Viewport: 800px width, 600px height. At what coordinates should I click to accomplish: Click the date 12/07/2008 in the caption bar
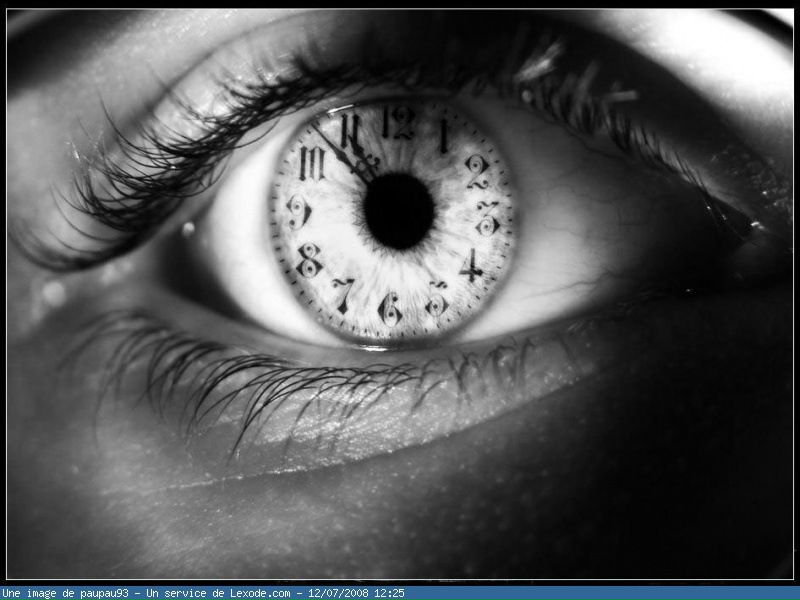pos(338,593)
